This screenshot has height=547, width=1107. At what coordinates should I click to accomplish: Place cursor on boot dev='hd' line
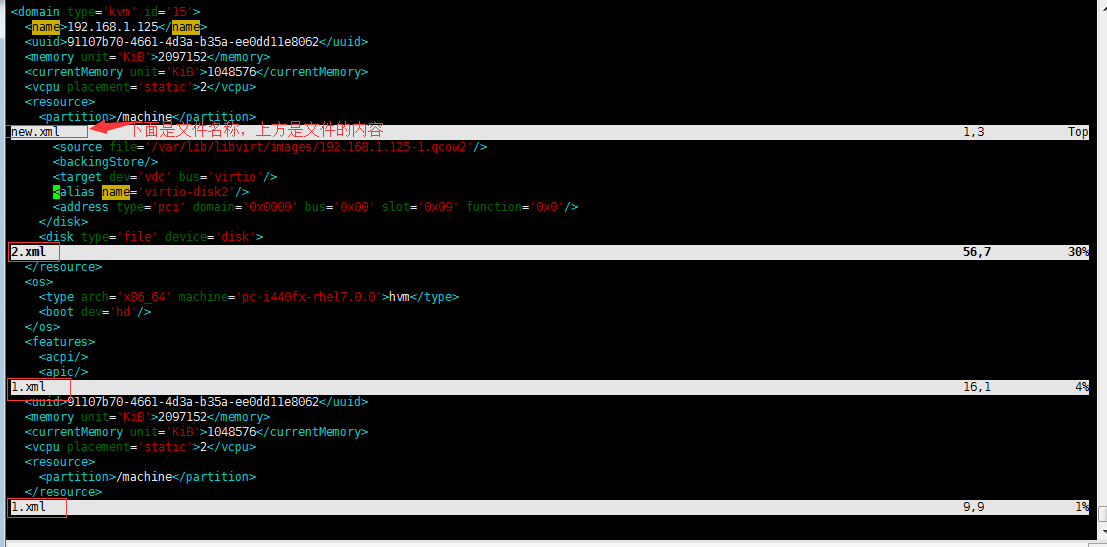(x=95, y=312)
